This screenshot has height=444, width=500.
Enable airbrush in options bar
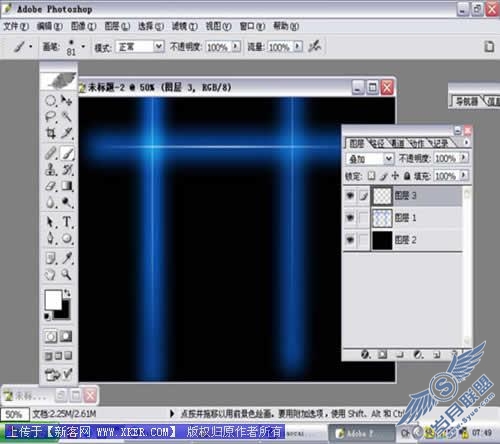[314, 47]
